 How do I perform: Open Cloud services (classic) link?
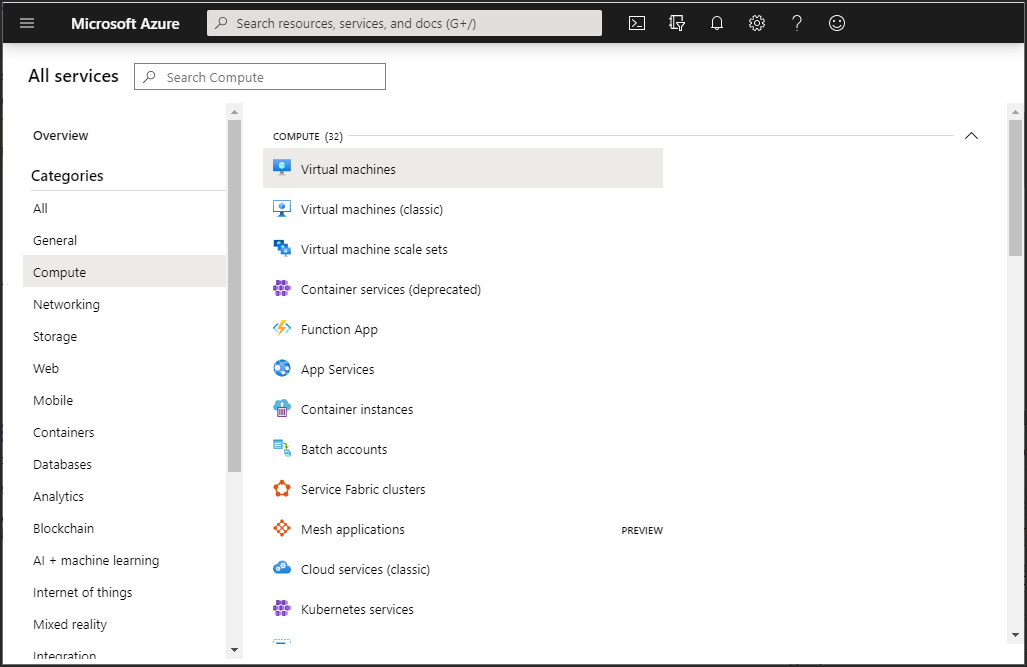pyautogui.click(x=365, y=569)
